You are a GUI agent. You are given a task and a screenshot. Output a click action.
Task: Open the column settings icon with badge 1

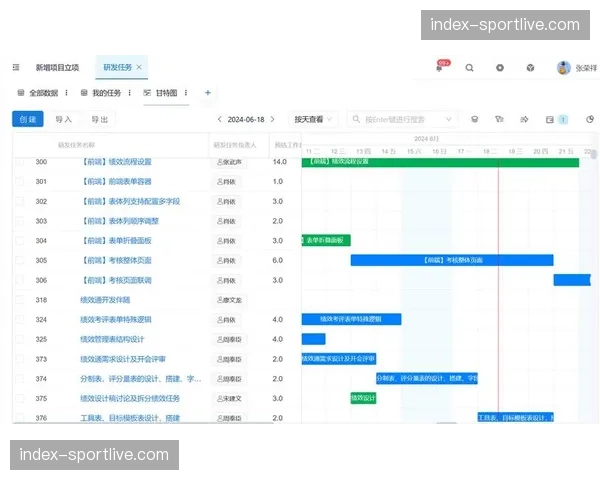(x=550, y=119)
